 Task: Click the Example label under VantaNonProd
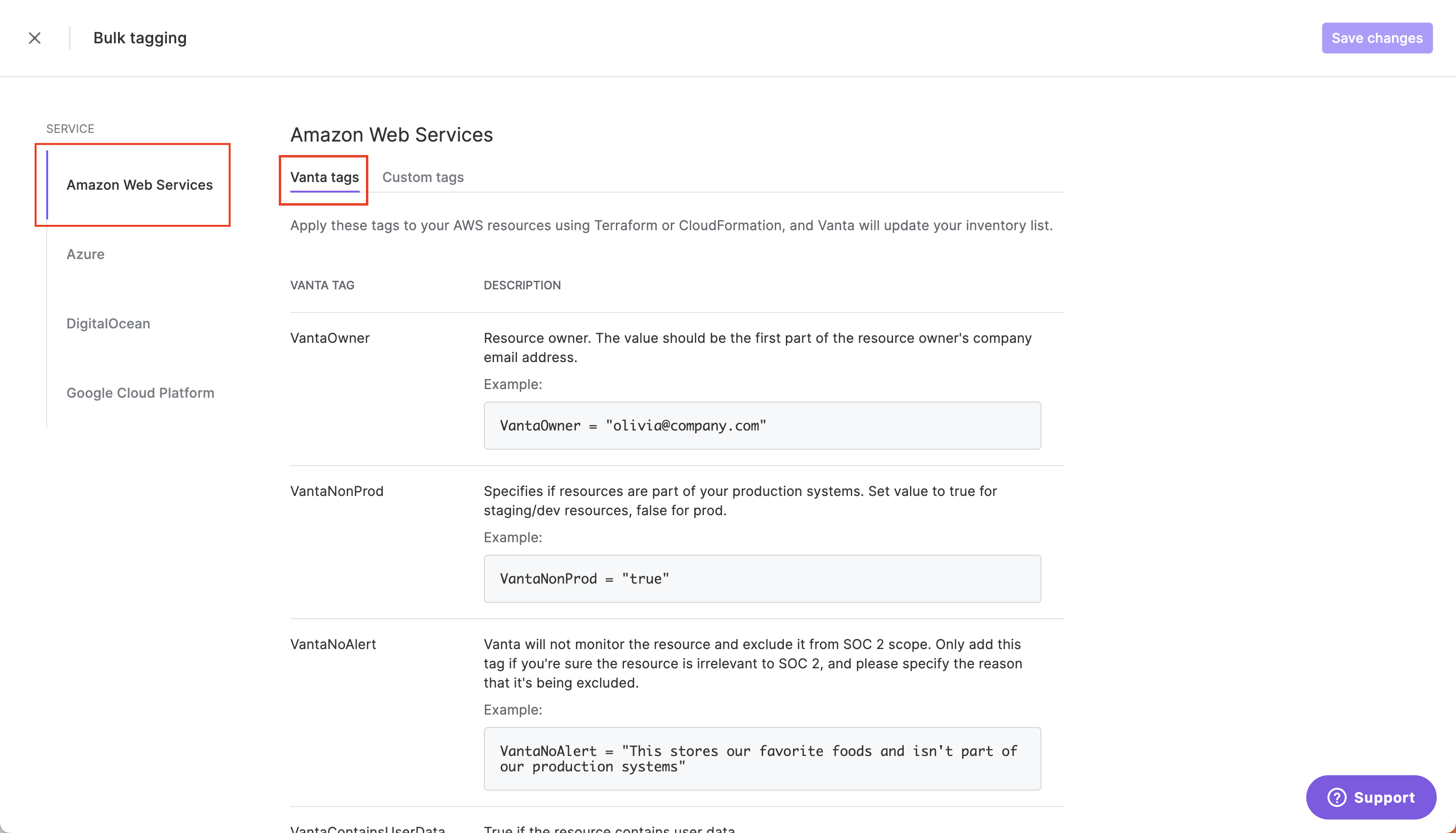pyautogui.click(x=513, y=537)
